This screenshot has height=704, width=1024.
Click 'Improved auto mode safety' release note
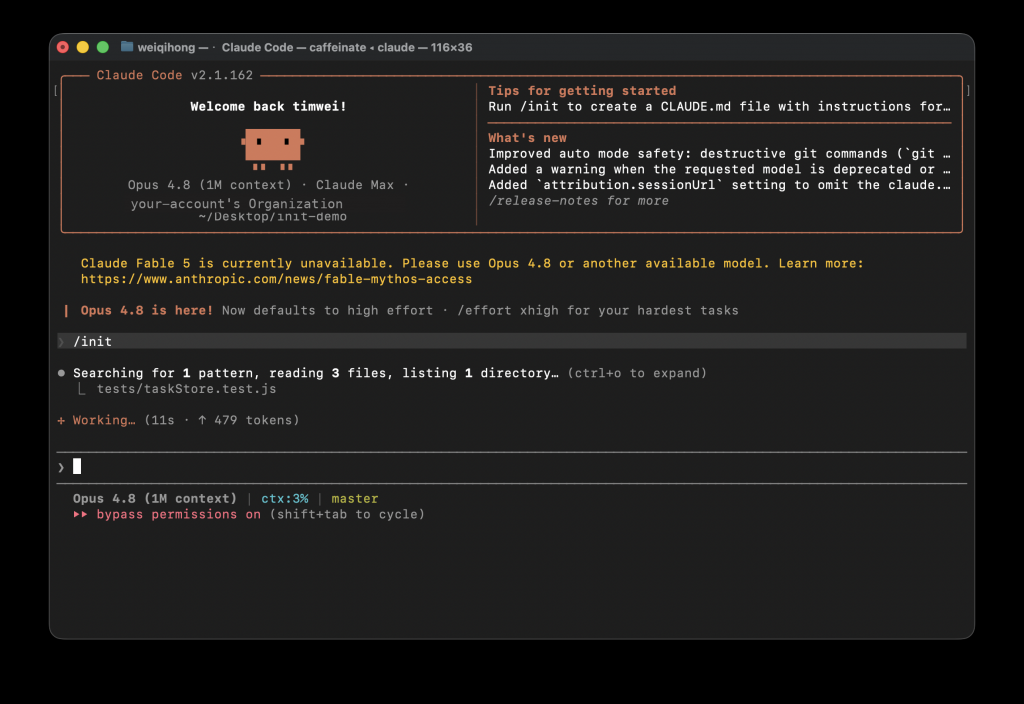tap(719, 153)
